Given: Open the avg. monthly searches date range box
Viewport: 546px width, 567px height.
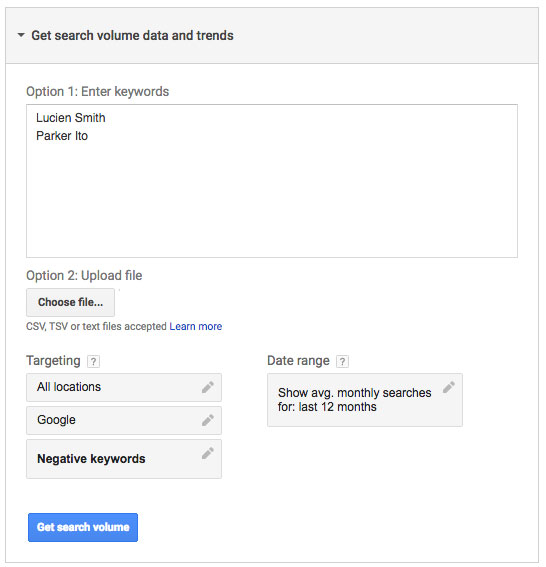Looking at the screenshot, I should point(365,400).
